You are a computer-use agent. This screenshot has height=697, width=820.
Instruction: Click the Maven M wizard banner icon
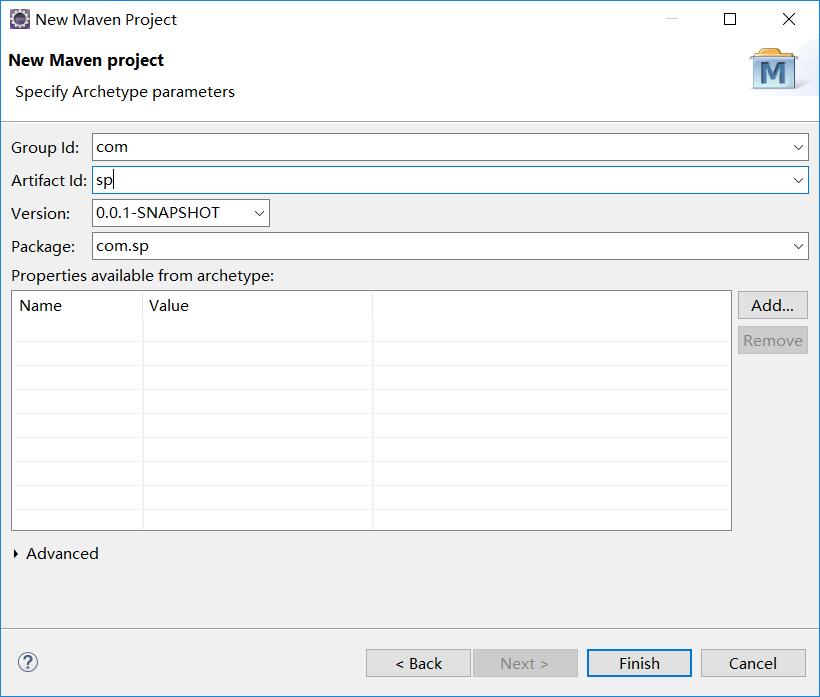click(774, 69)
